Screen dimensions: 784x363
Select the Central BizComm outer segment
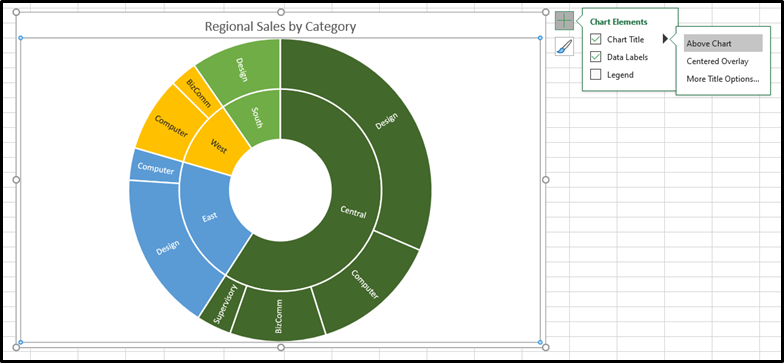[278, 316]
